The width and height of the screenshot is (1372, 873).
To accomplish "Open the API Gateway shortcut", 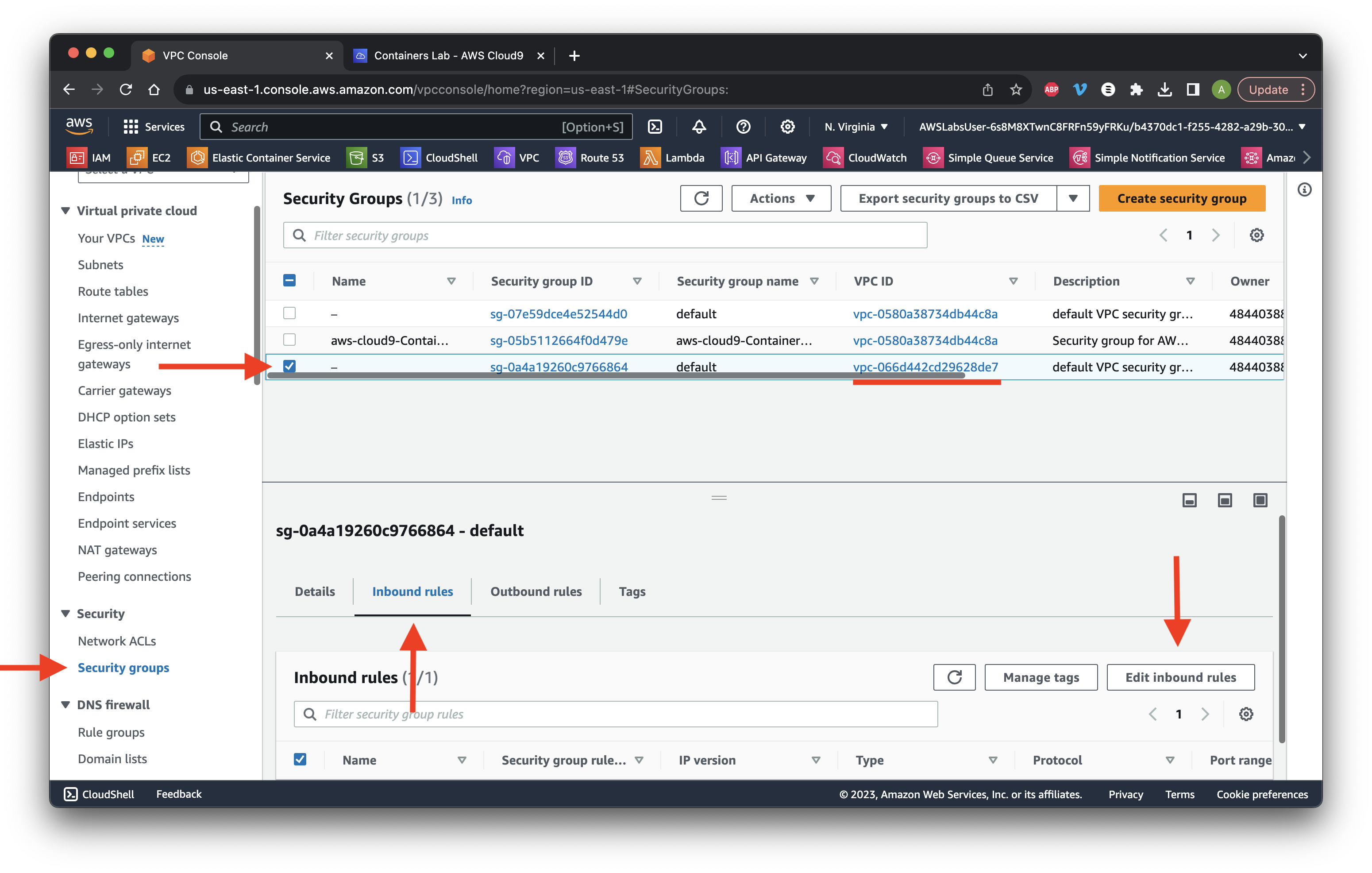I will [x=764, y=158].
